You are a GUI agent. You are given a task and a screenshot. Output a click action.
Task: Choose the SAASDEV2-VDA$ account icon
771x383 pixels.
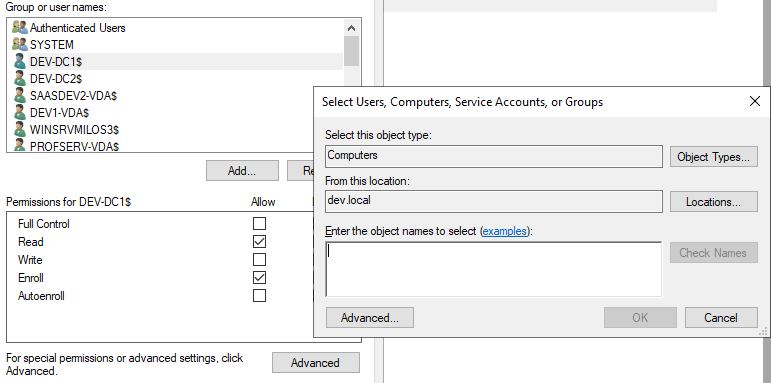coord(20,95)
